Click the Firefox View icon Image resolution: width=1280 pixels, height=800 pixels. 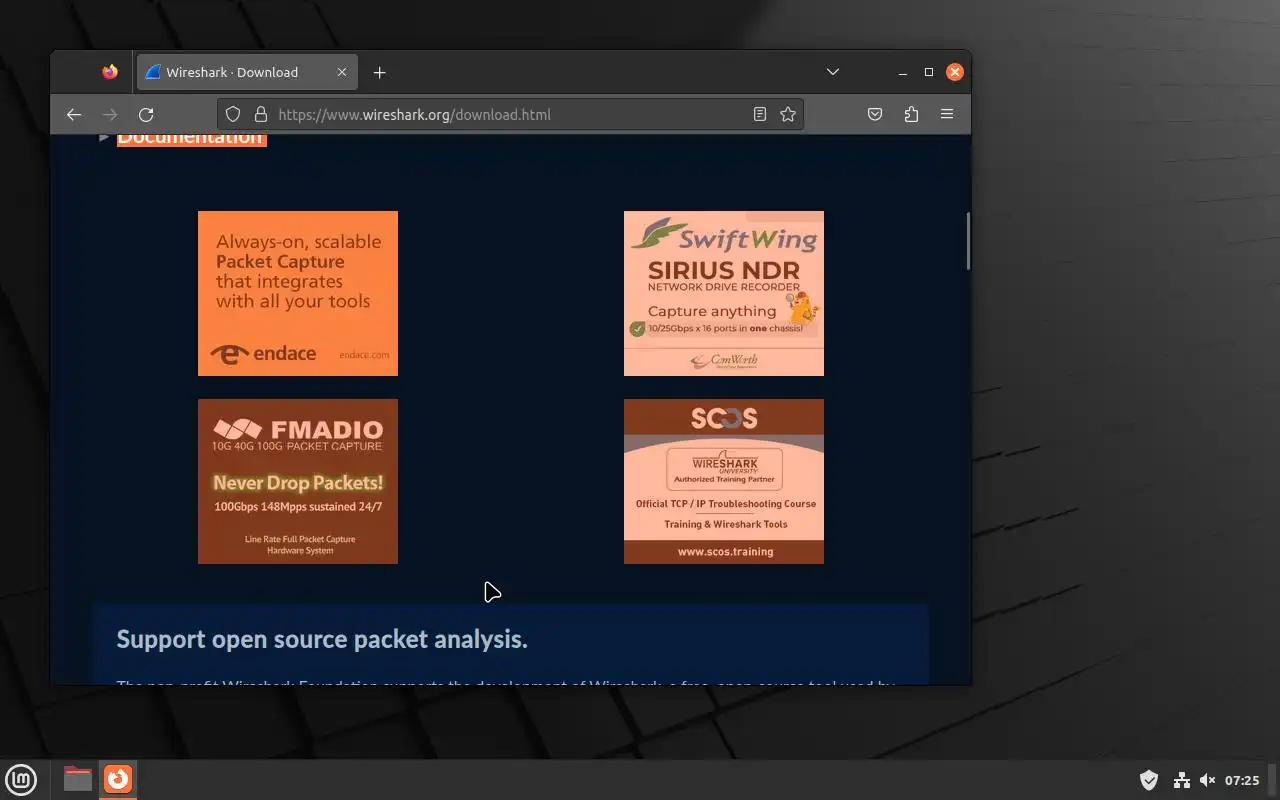pos(110,72)
